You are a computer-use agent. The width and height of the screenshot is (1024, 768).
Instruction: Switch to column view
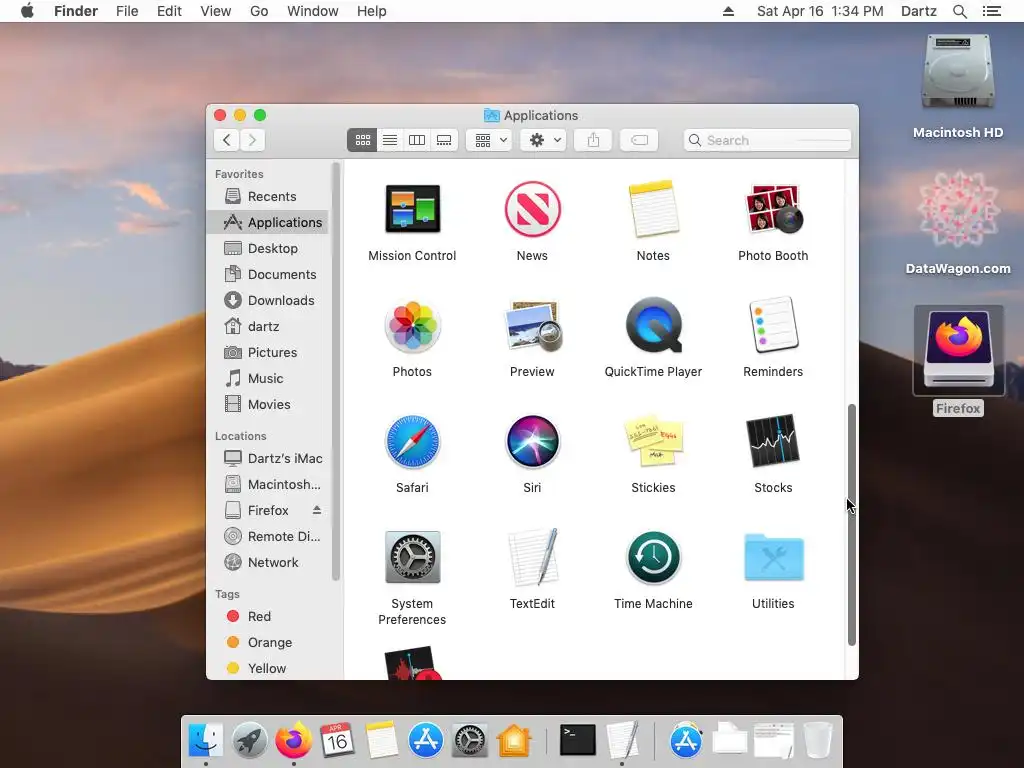pos(417,140)
